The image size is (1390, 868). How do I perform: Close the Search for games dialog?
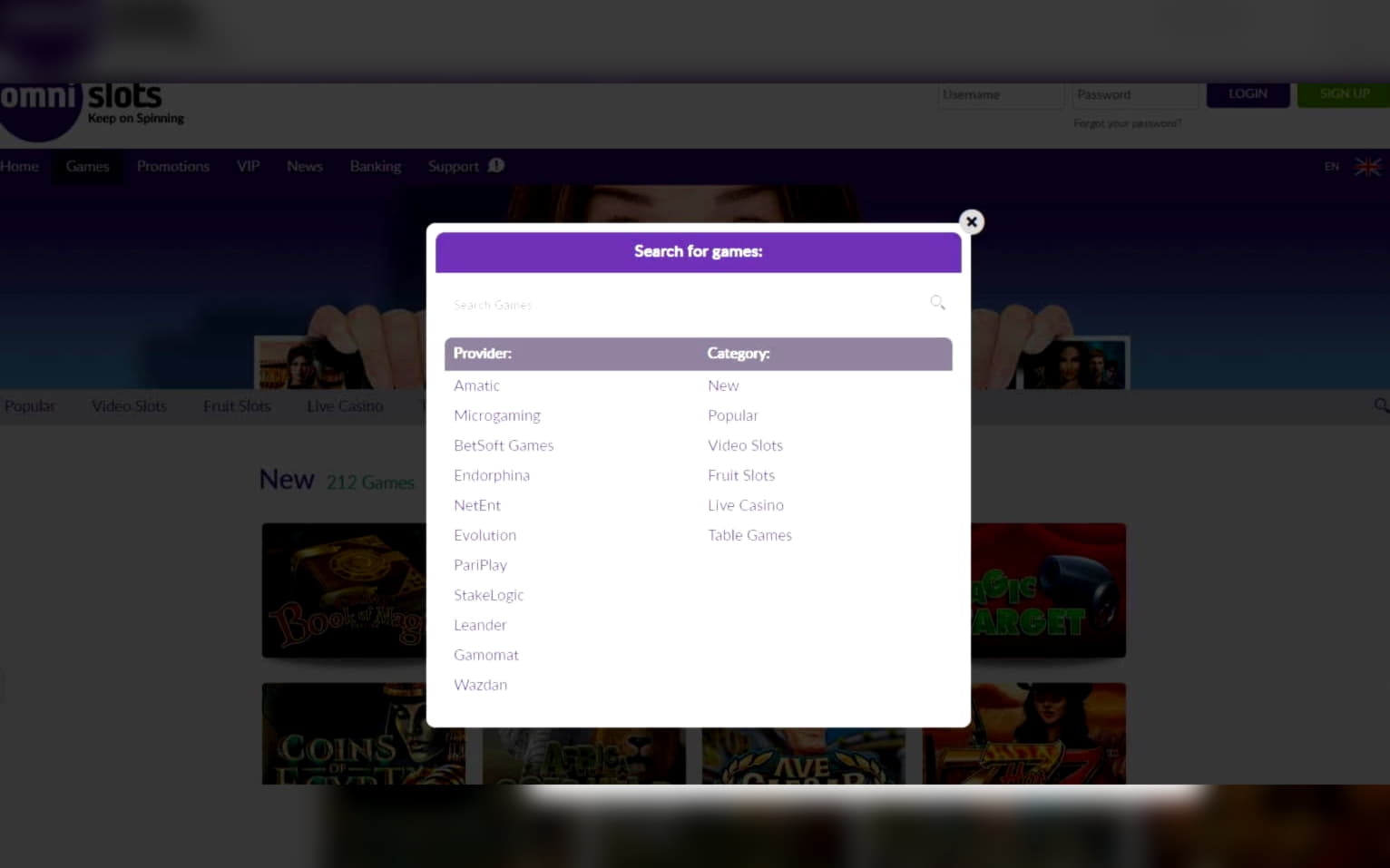point(971,221)
